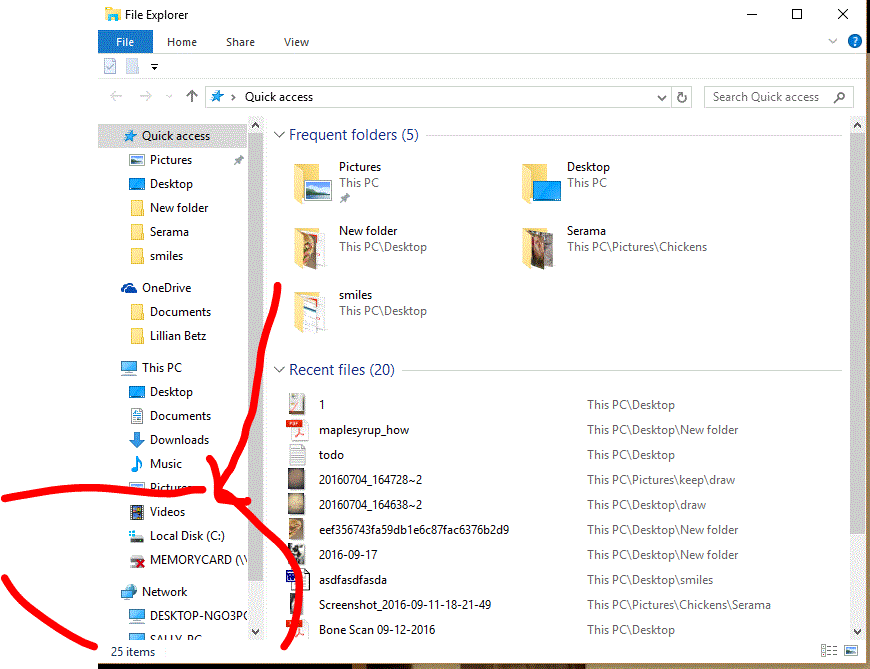The image size is (870, 669).
Task: Open the New folder frequent folder thumbnail
Action: tap(310, 248)
